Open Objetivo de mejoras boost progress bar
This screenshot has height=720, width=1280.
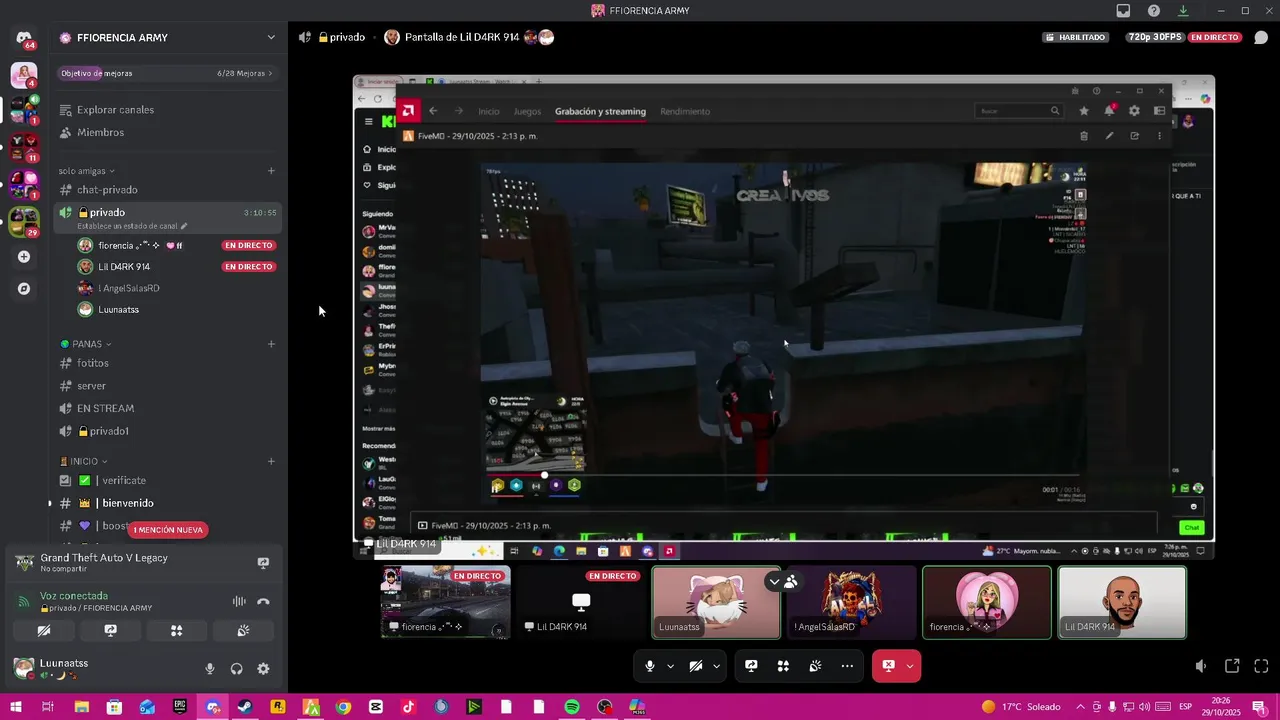tap(167, 73)
